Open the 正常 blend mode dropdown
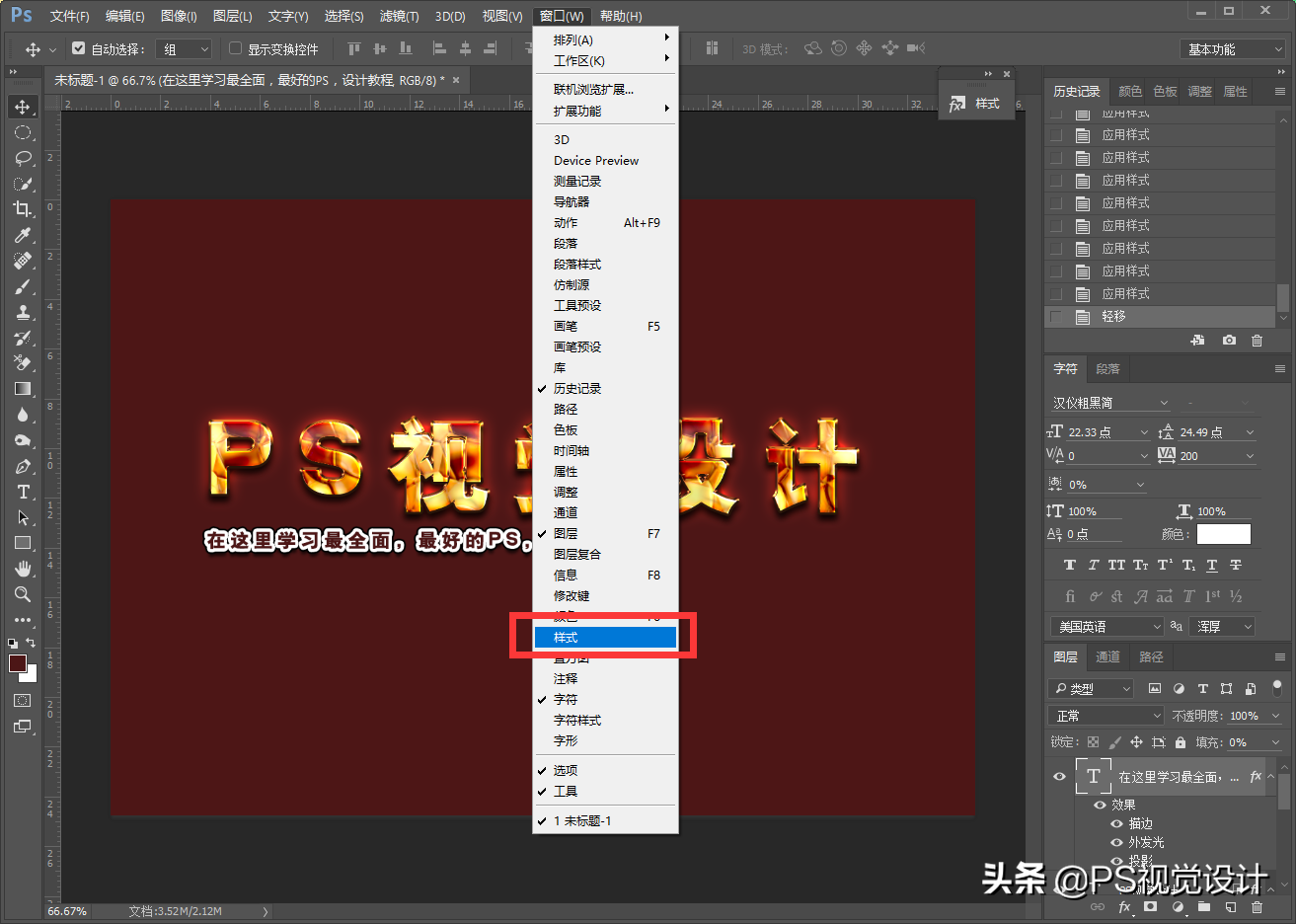1296x924 pixels. (x=1108, y=716)
